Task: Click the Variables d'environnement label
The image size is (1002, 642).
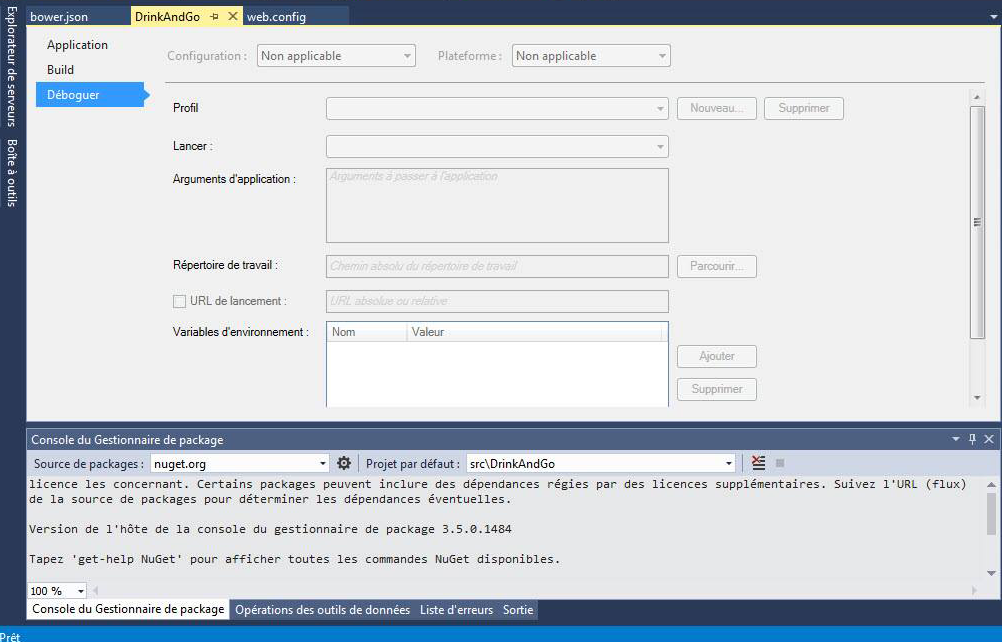Action: pyautogui.click(x=241, y=332)
